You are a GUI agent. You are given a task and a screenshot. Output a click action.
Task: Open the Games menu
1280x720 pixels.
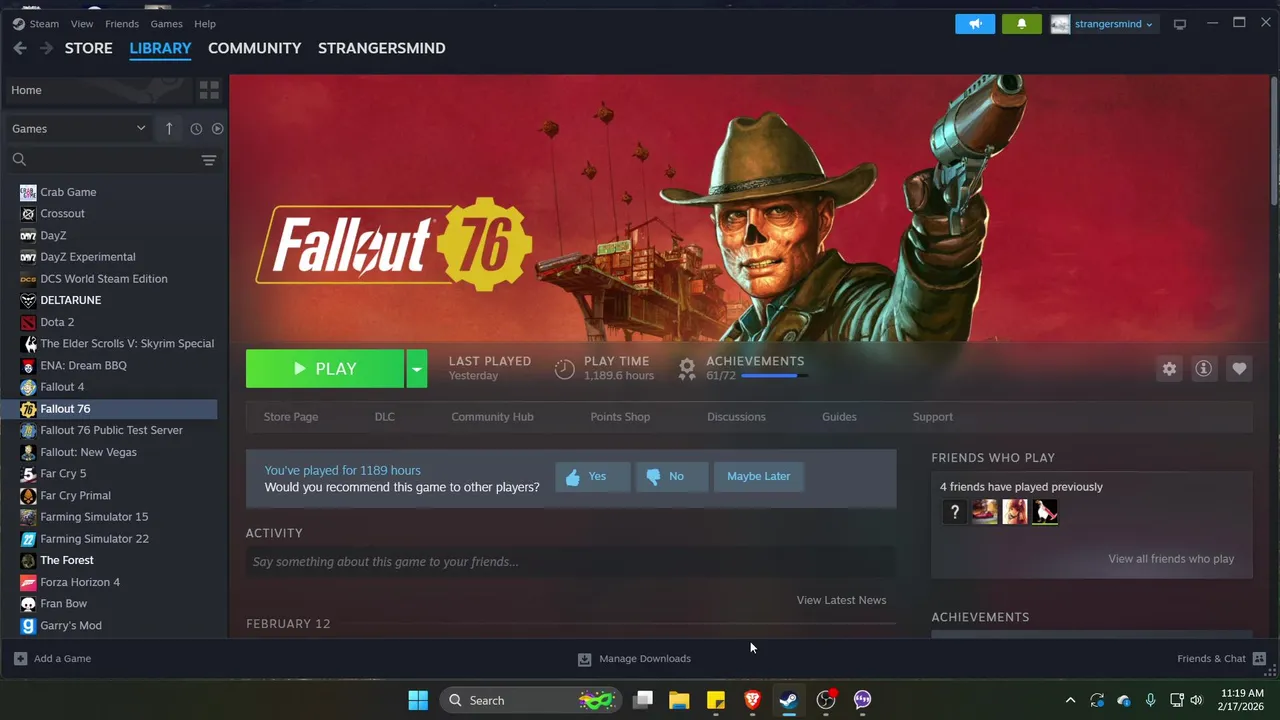[166, 24]
